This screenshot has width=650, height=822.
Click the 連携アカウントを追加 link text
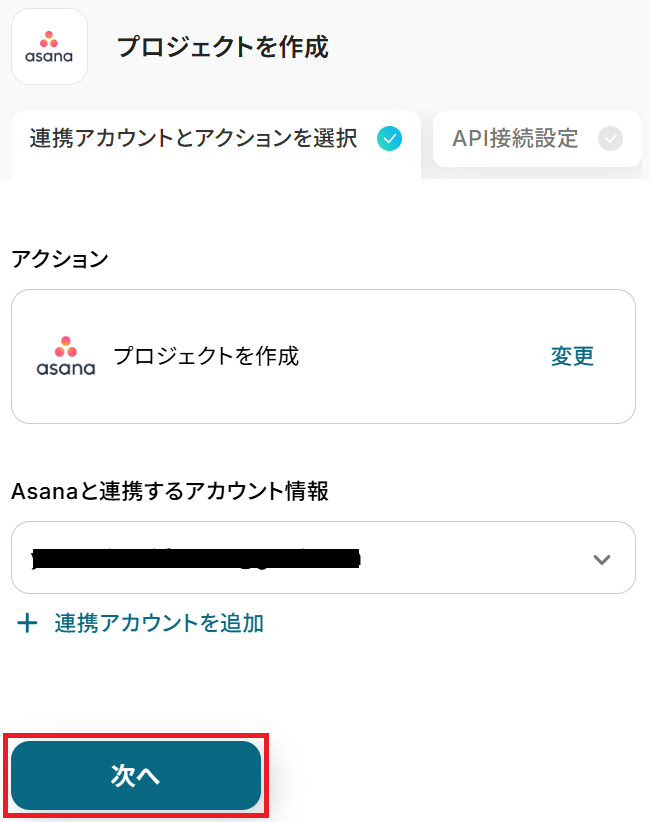pos(159,623)
